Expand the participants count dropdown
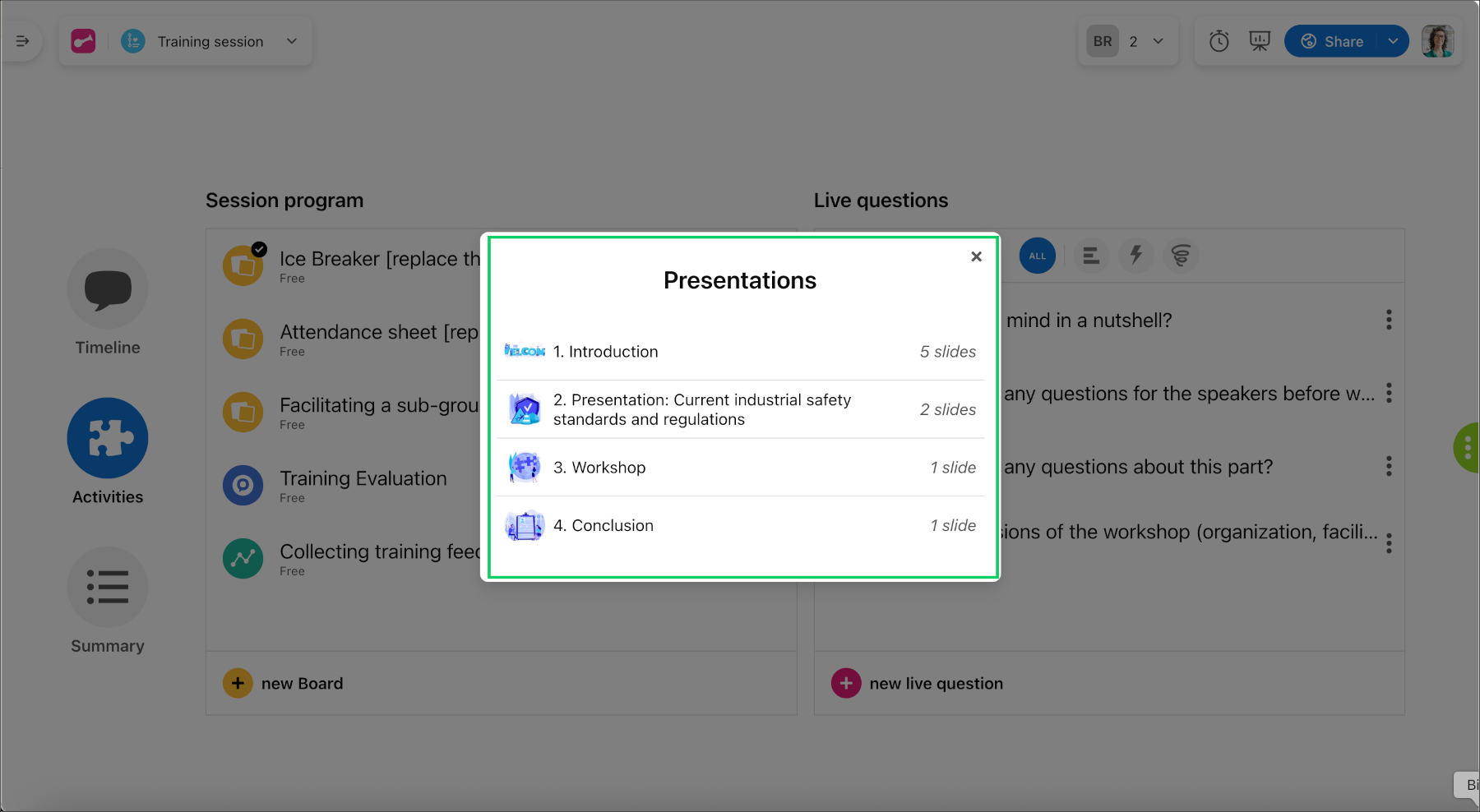Viewport: 1480px width, 812px height. click(1158, 41)
